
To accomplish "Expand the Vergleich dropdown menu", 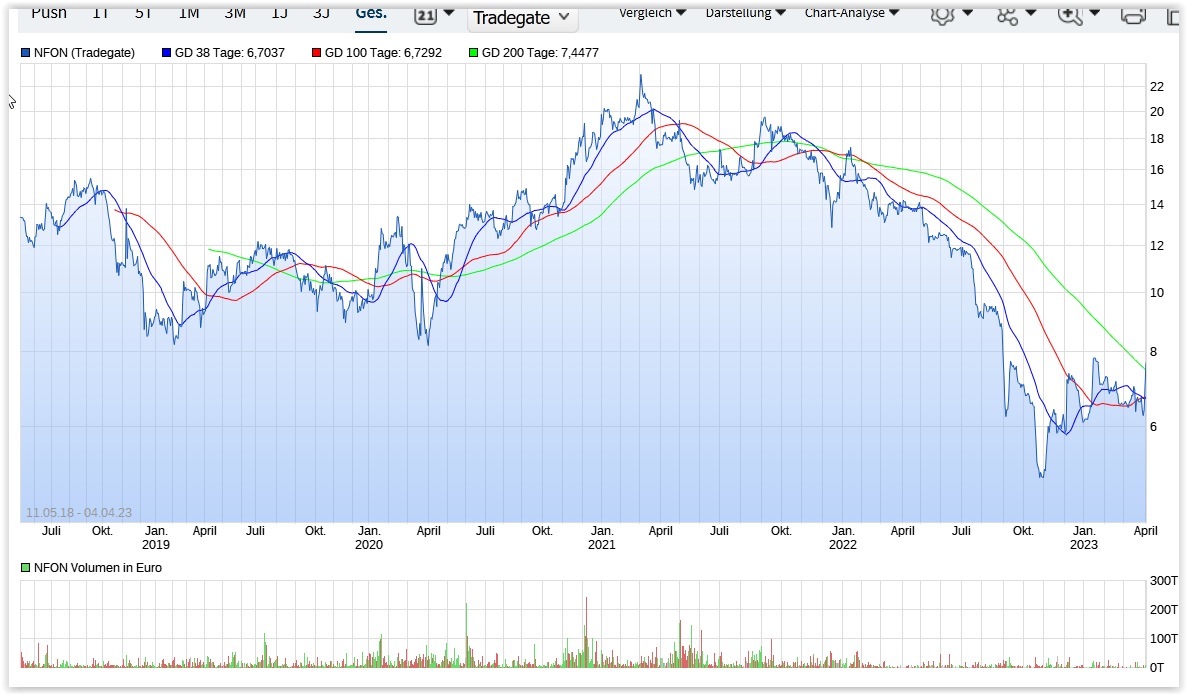I will click(x=652, y=13).
